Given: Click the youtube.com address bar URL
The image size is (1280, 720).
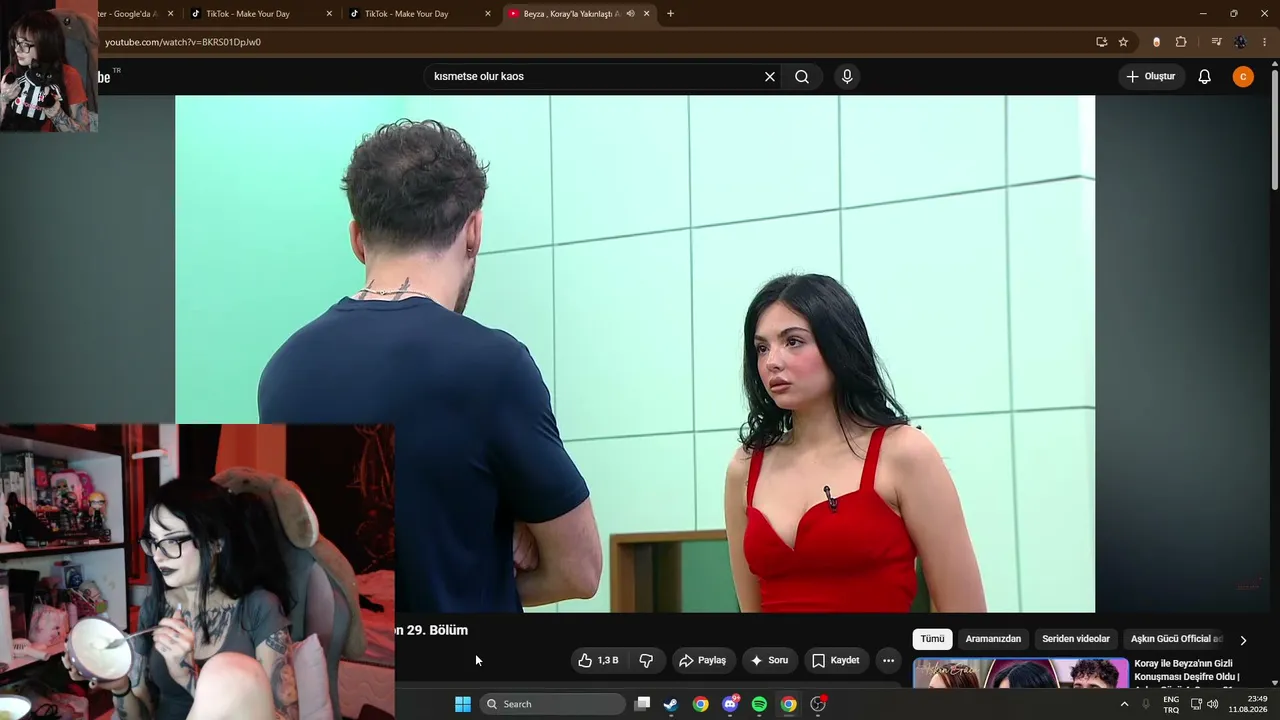Looking at the screenshot, I should pyautogui.click(x=183, y=42).
